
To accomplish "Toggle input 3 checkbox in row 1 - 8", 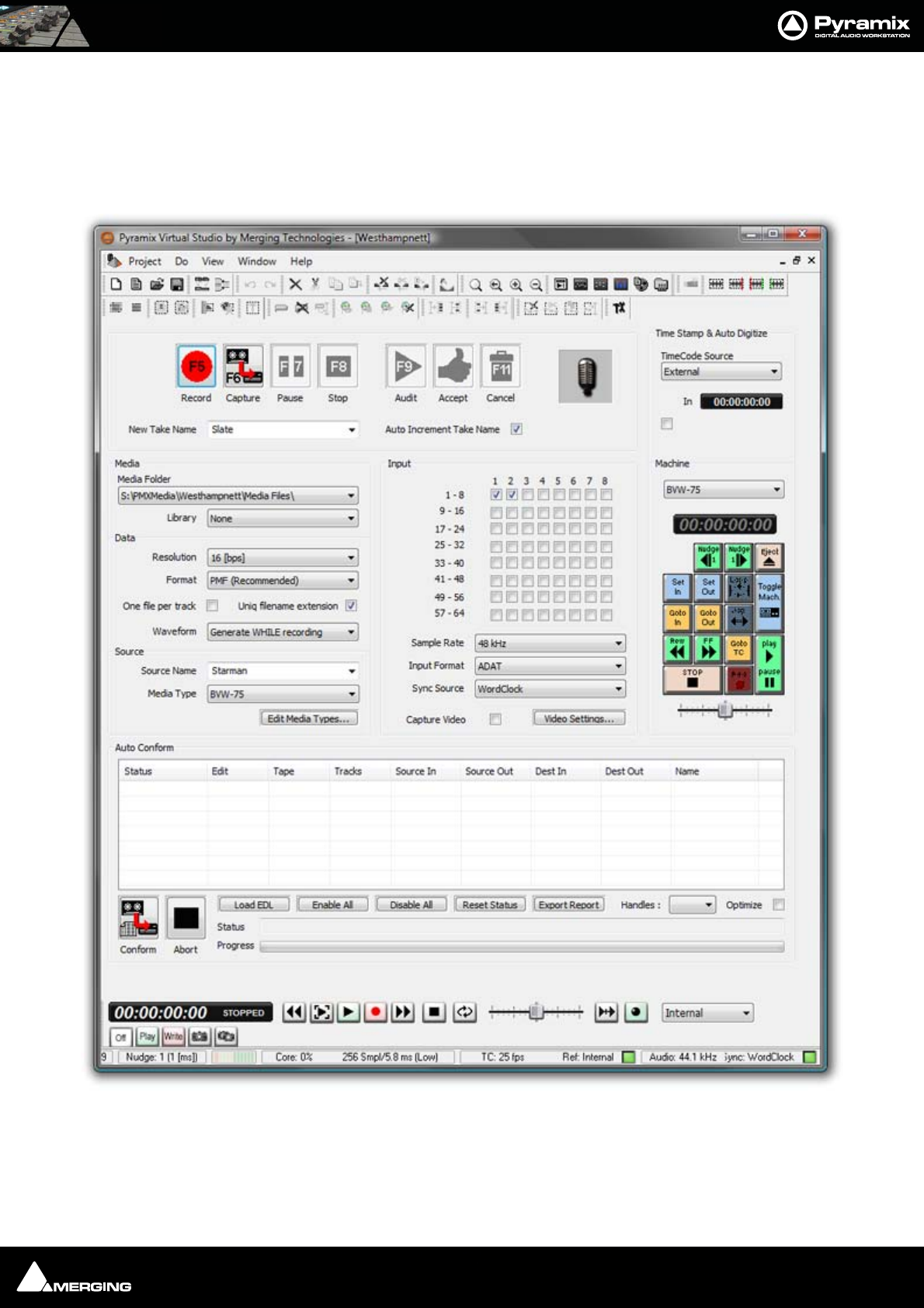I will [x=527, y=495].
